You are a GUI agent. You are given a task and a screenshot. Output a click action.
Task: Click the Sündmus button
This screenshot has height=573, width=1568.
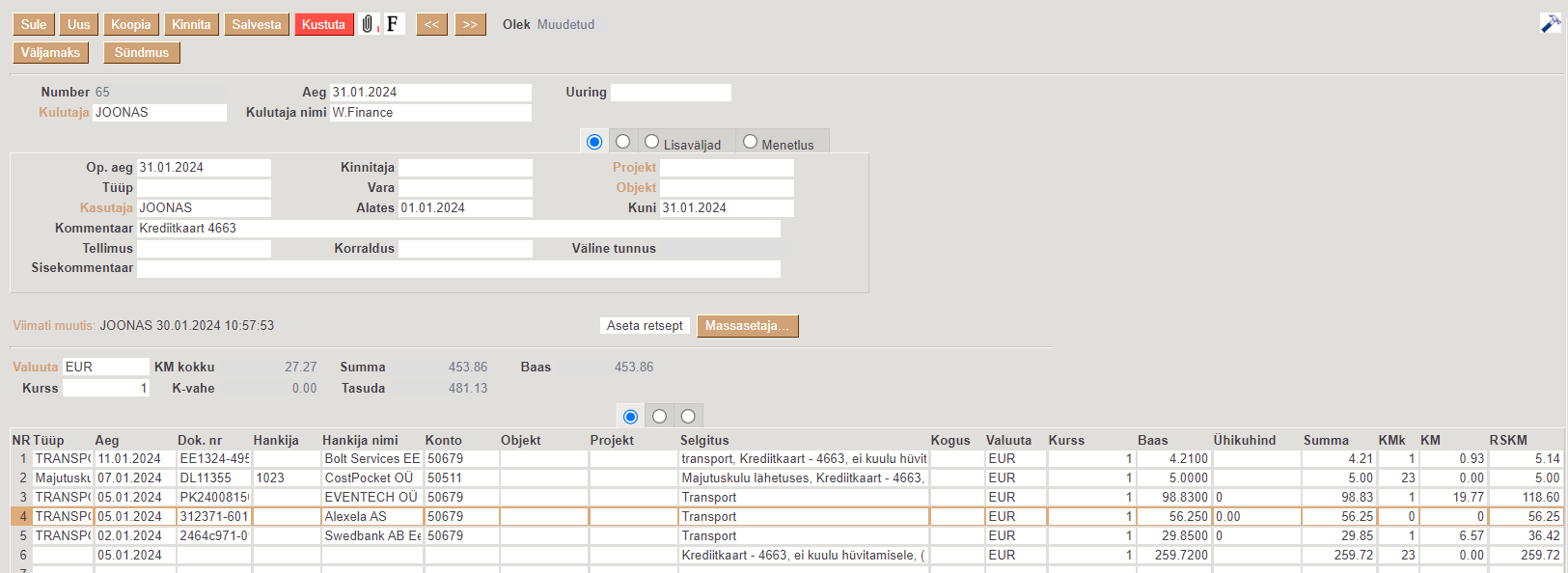(x=142, y=53)
